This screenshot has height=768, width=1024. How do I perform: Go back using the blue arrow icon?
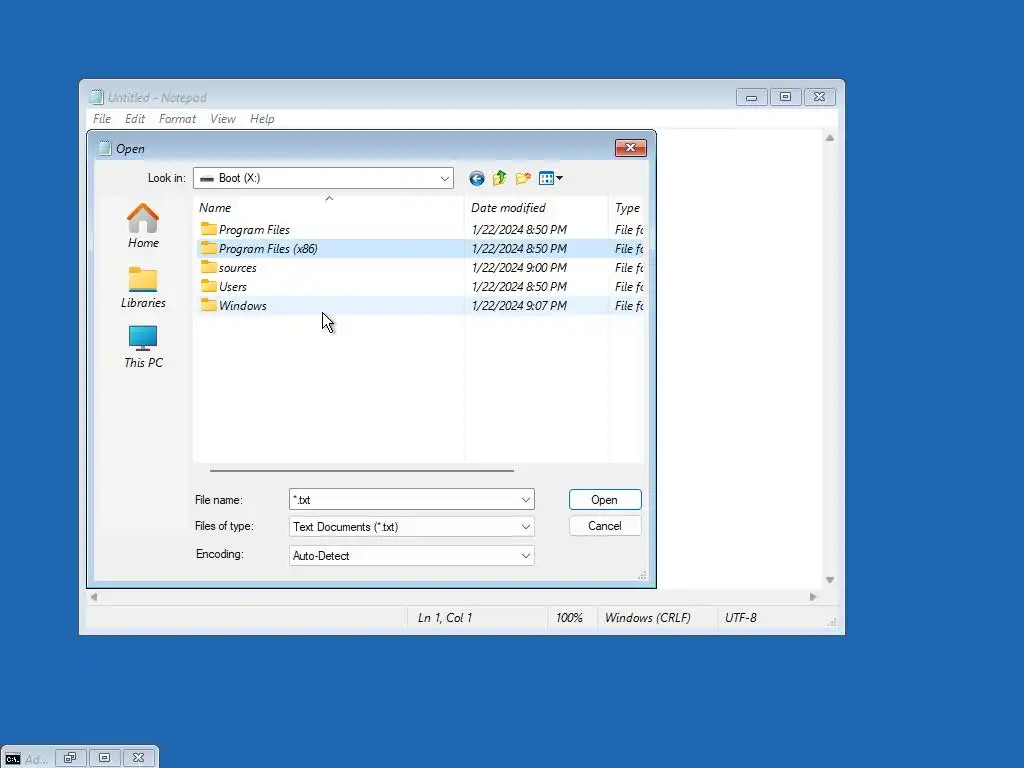[477, 178]
